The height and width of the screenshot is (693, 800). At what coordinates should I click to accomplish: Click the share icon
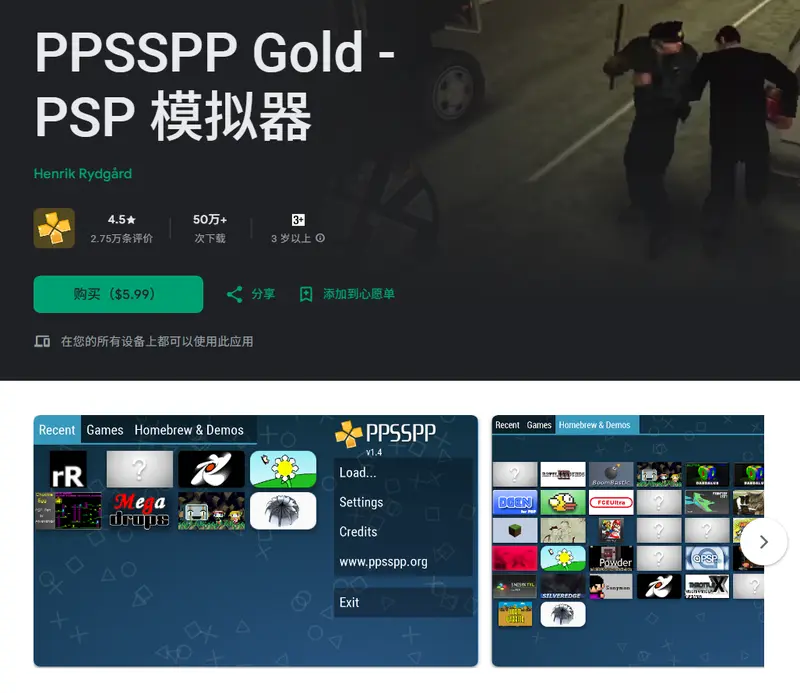tap(234, 294)
